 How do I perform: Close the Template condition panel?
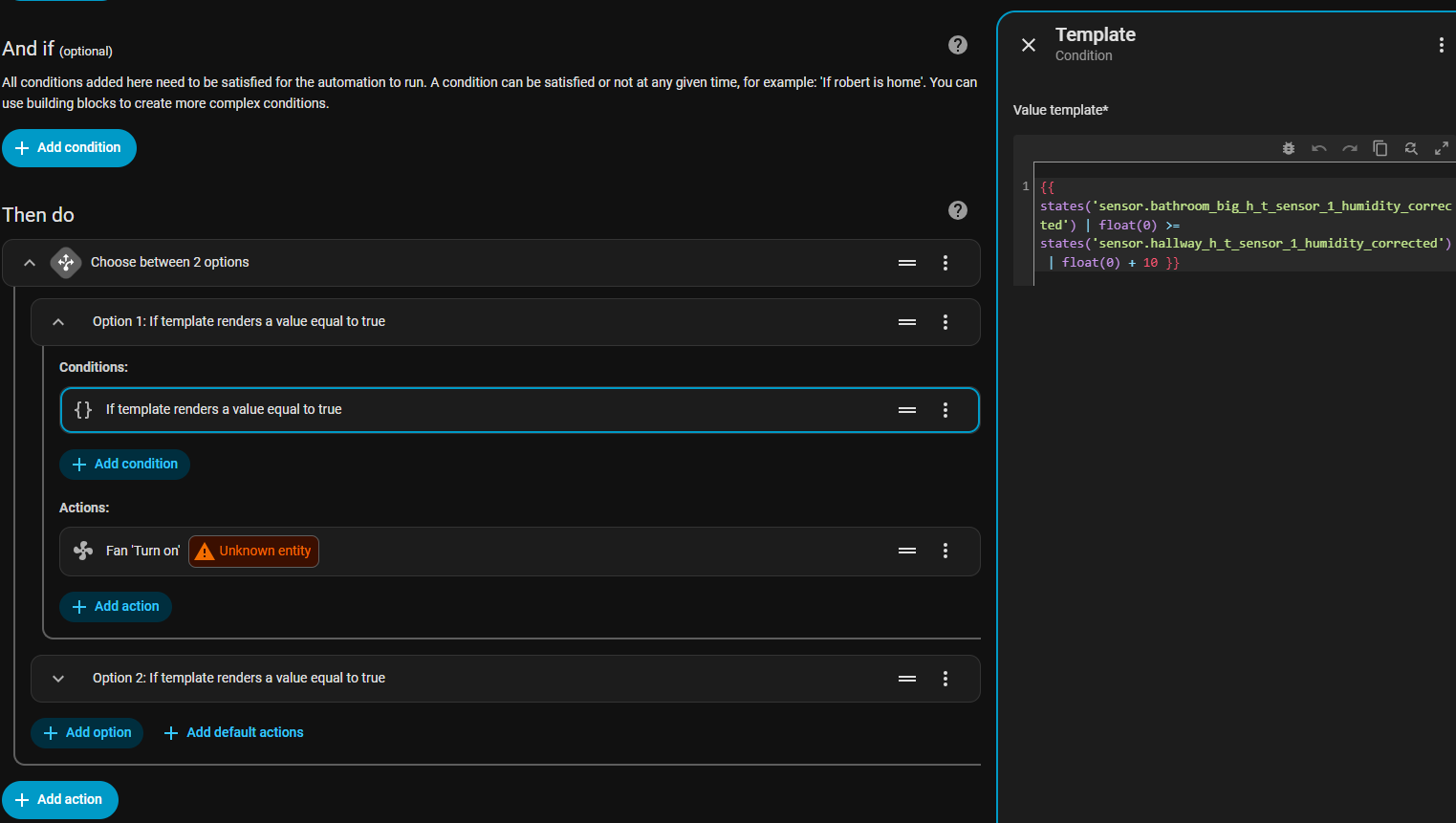(1028, 45)
